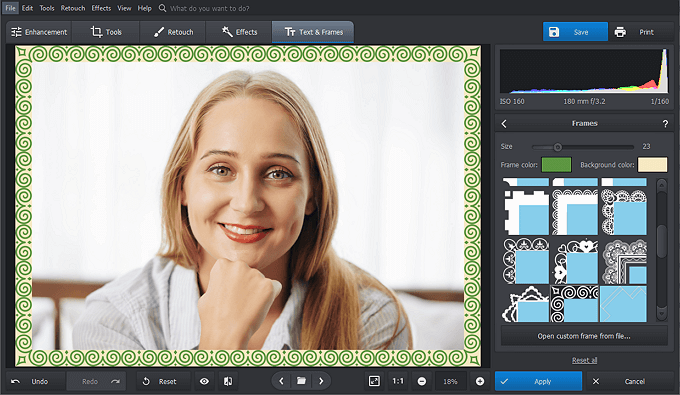The height and width of the screenshot is (395, 680).
Task: Open the File menu
Action: (x=10, y=8)
